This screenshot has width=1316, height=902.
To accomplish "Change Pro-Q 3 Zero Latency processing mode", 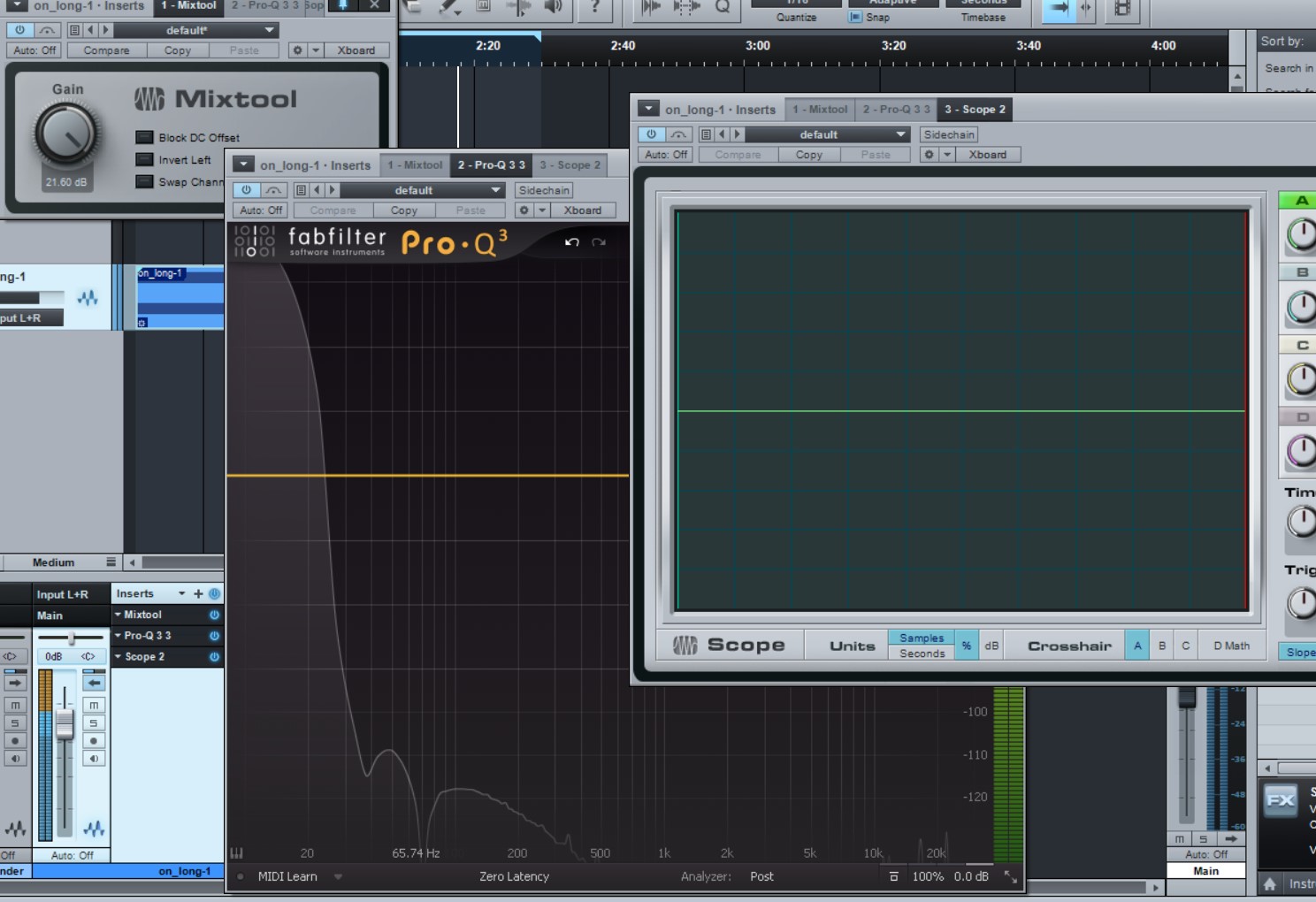I will (x=514, y=876).
